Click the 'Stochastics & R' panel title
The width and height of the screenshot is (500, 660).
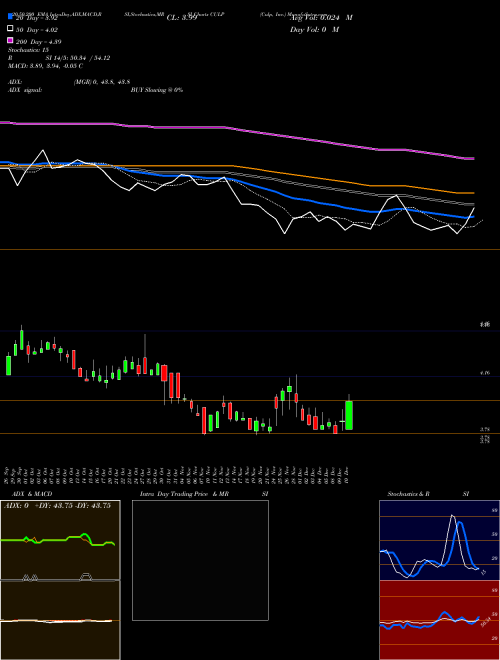pyautogui.click(x=408, y=494)
